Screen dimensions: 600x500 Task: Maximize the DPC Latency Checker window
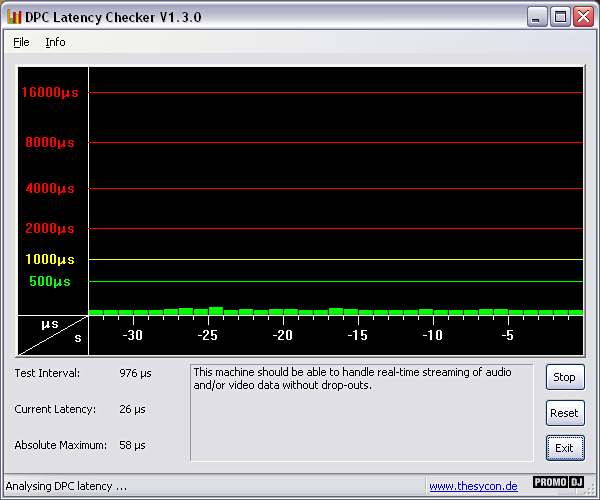click(560, 17)
